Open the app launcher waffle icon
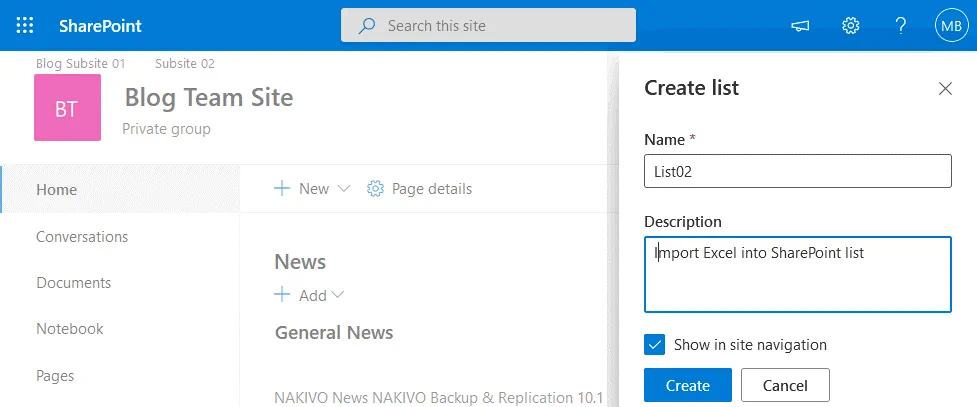Image resolution: width=977 pixels, height=407 pixels. point(25,25)
